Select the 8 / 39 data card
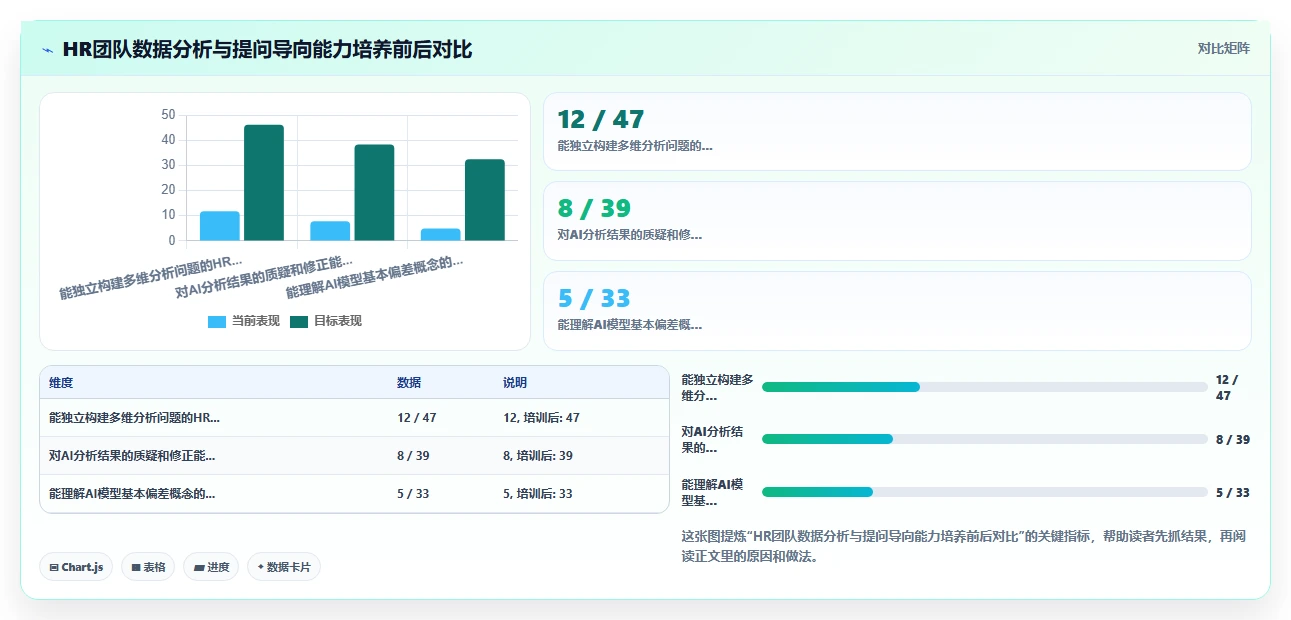 (897, 221)
